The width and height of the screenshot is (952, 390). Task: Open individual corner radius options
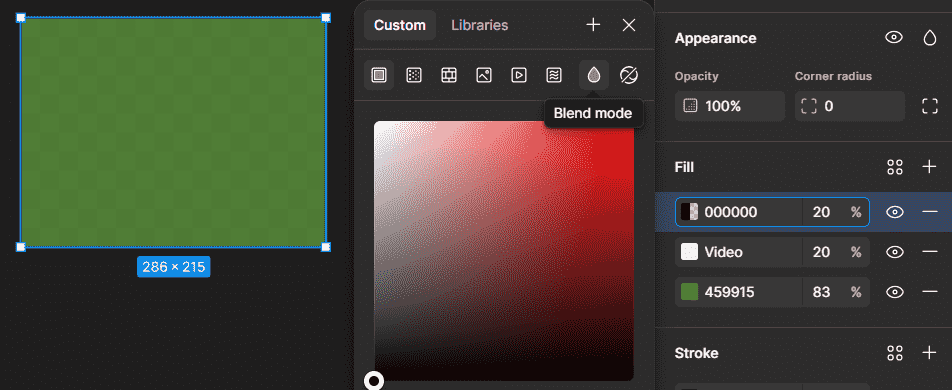[x=930, y=106]
